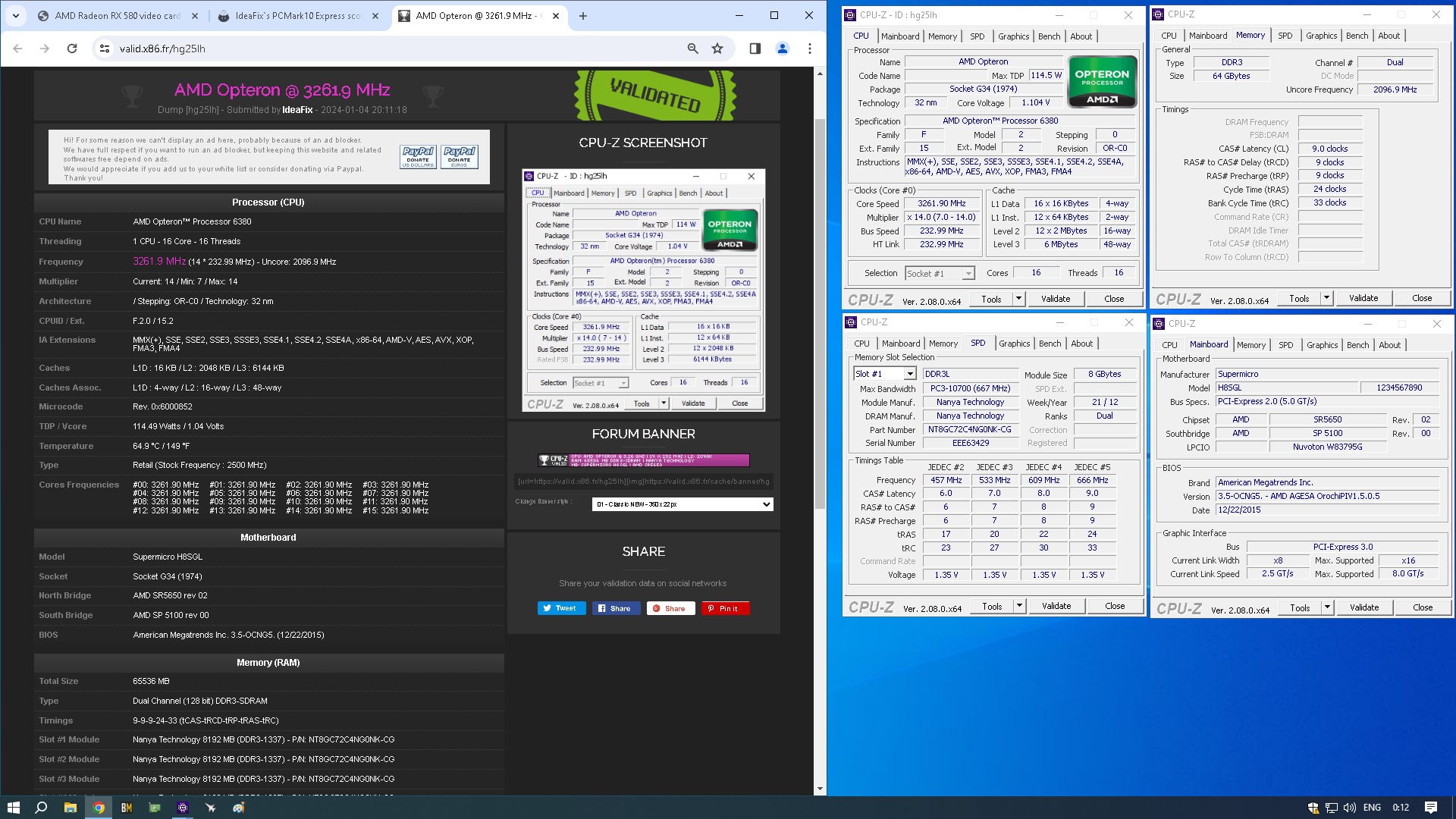This screenshot has height=819, width=1456.
Task: Close the IdeaFix's PCMark10 tab
Action: click(375, 15)
